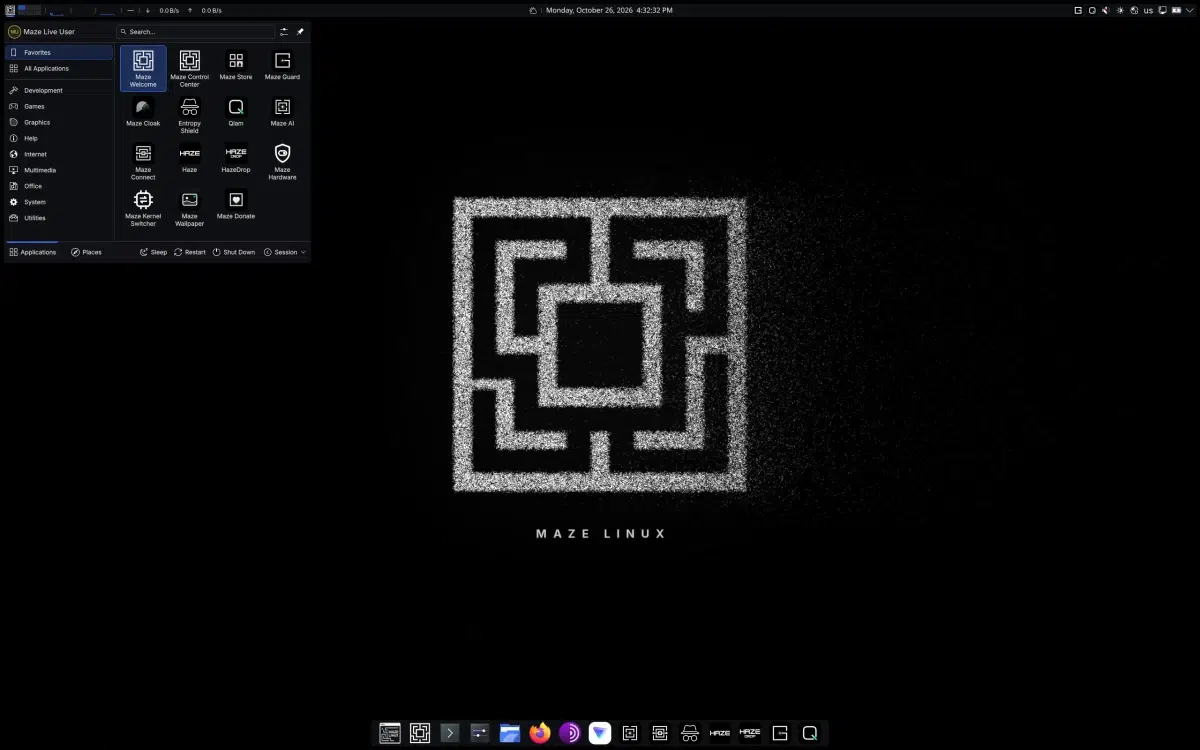Screen dimensions: 1200x750
Task: Click Maze Guard icon in the dock
Action: tap(780, 733)
